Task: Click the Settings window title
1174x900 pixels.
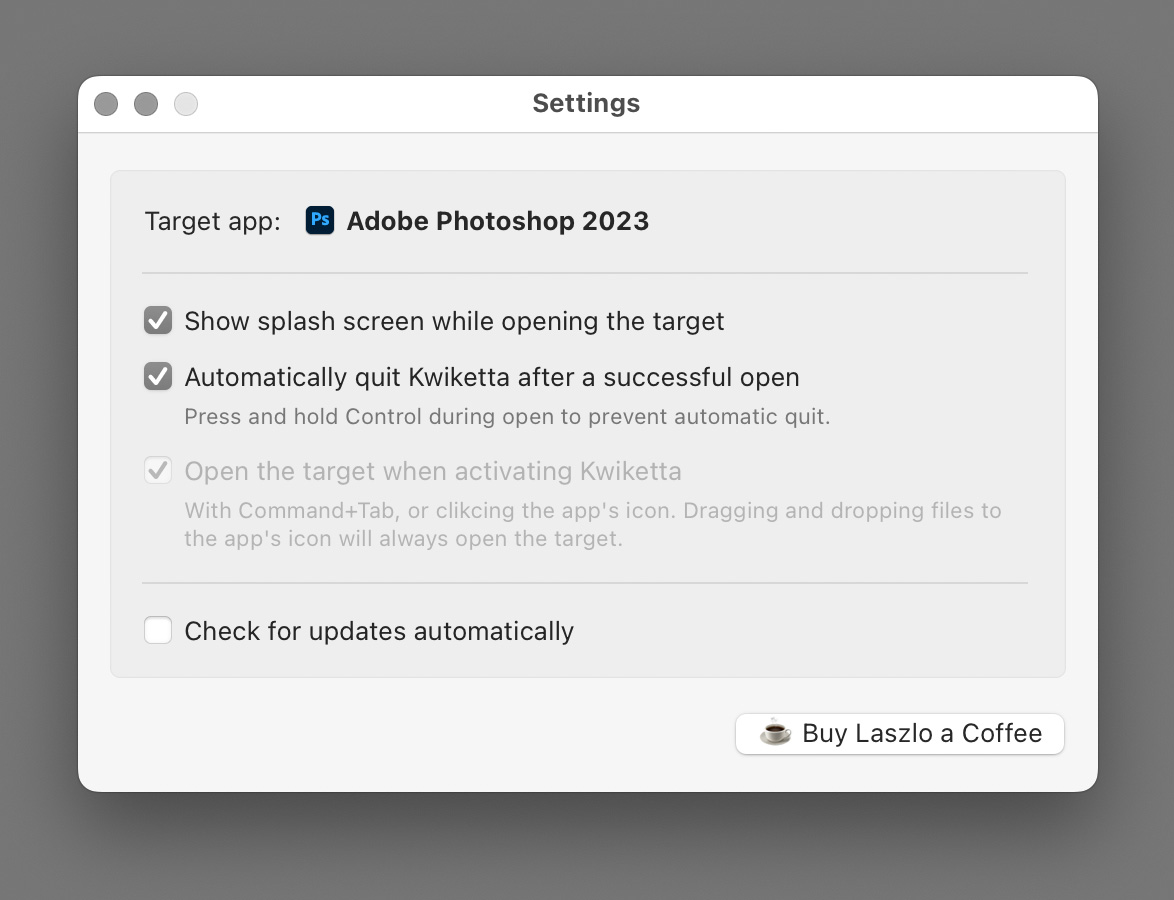Action: tap(586, 103)
